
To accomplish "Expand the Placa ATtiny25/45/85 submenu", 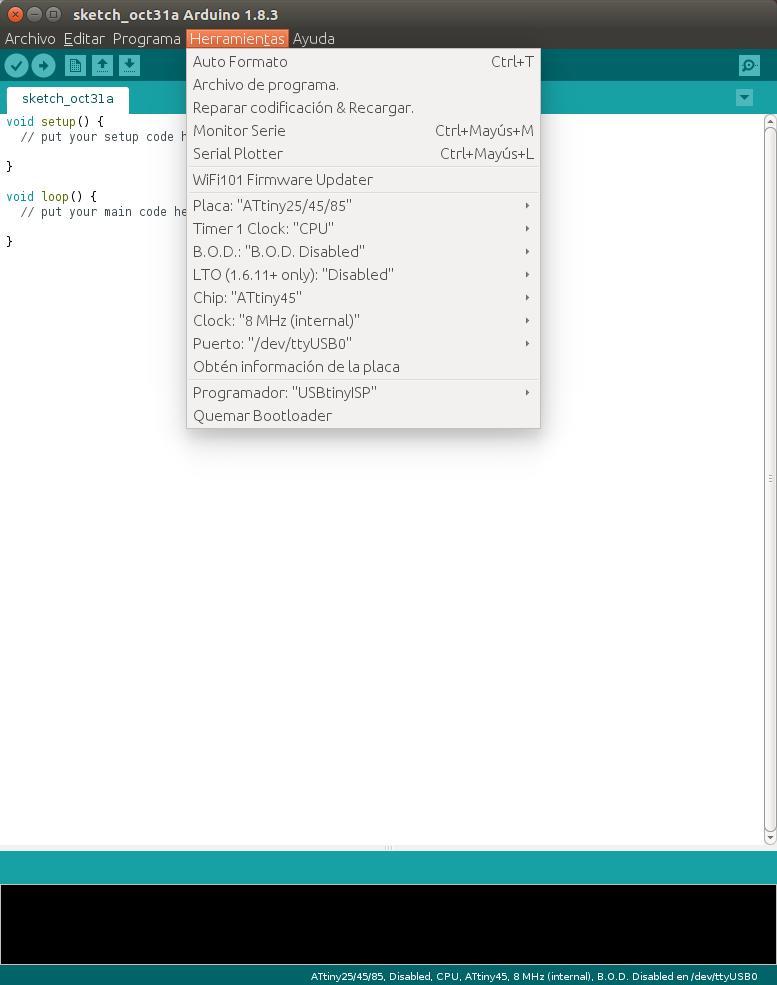I will pos(363,205).
